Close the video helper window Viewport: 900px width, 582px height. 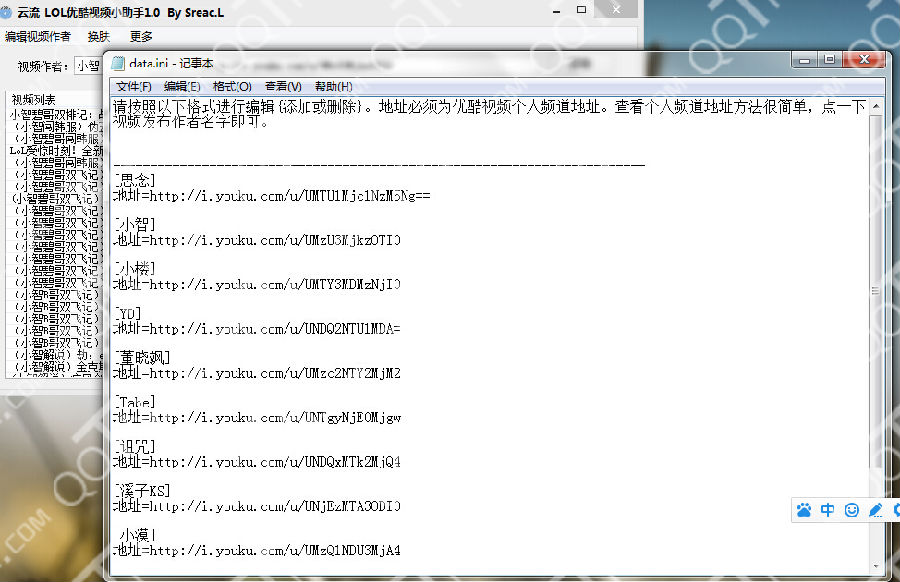[616, 9]
